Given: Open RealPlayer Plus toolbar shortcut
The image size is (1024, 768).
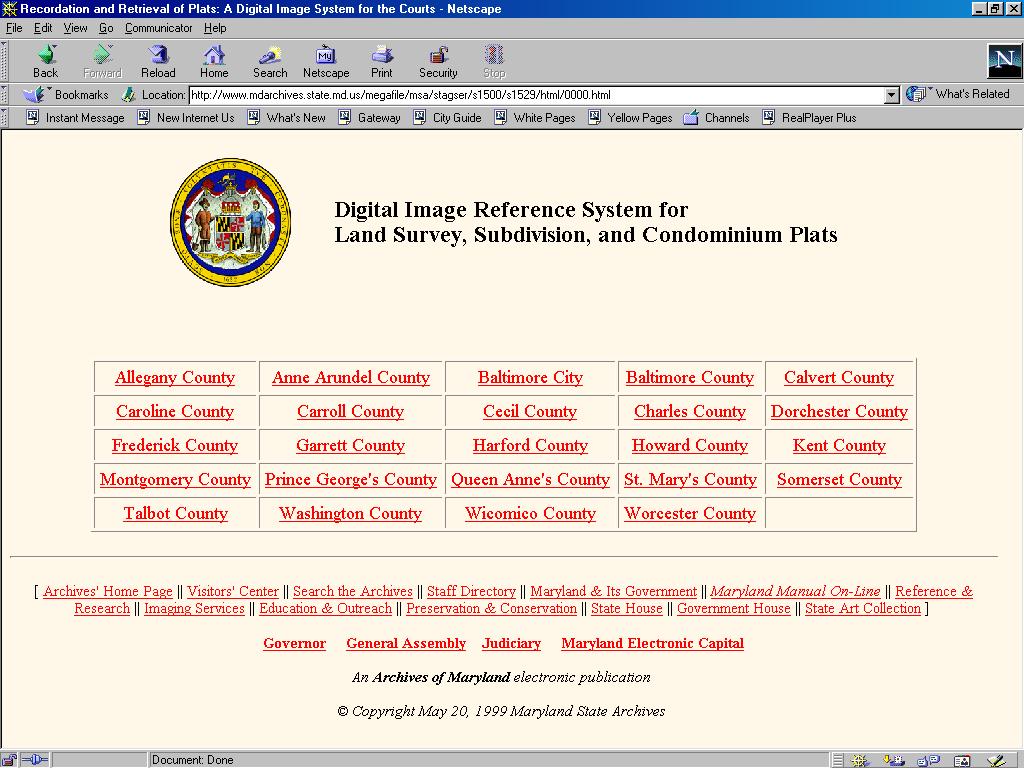Looking at the screenshot, I should 810,118.
